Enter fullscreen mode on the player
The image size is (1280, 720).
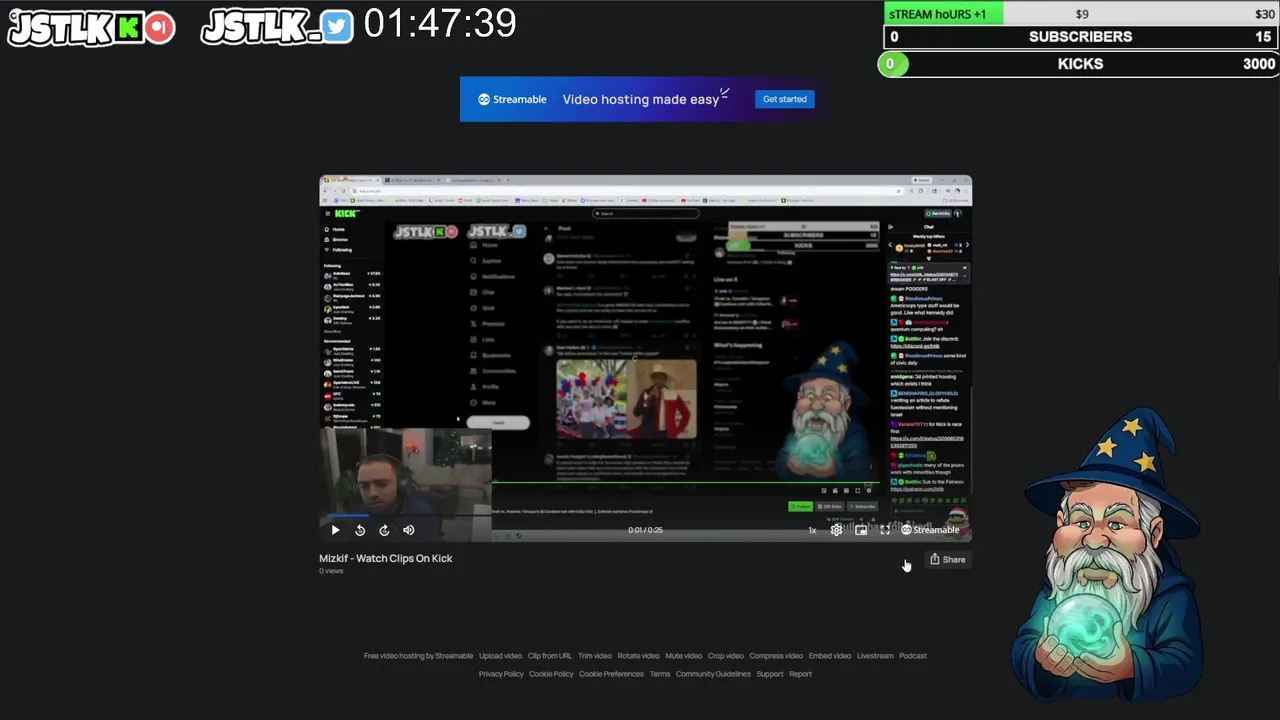pyautogui.click(x=885, y=530)
